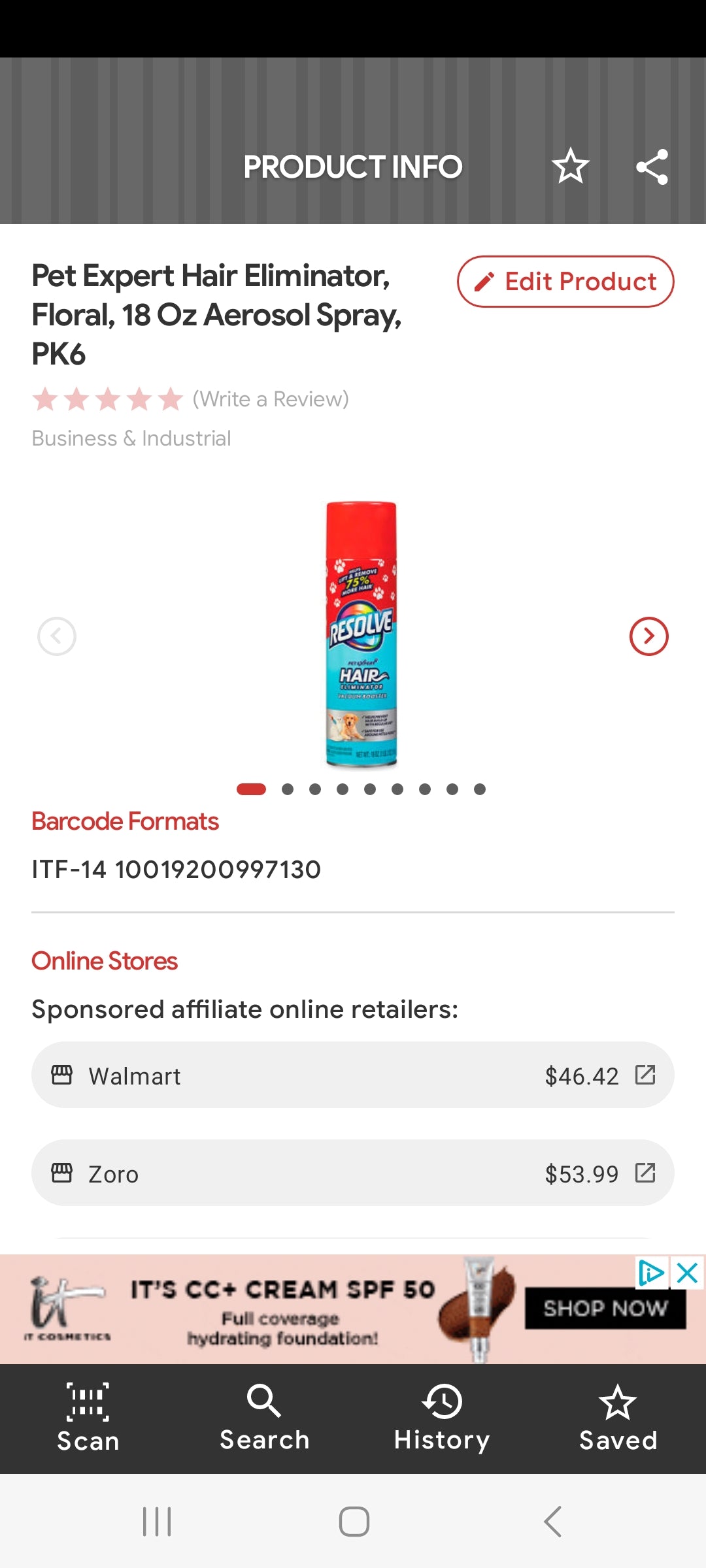
Task: Tap the favorite star in header
Action: 570,166
